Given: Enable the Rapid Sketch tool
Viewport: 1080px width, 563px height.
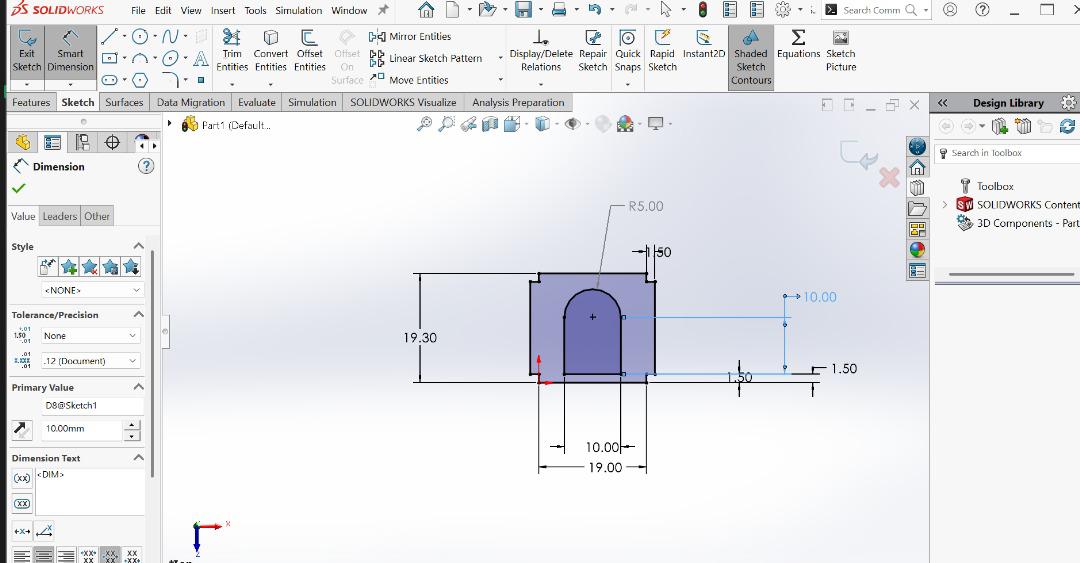Looking at the screenshot, I should point(662,51).
